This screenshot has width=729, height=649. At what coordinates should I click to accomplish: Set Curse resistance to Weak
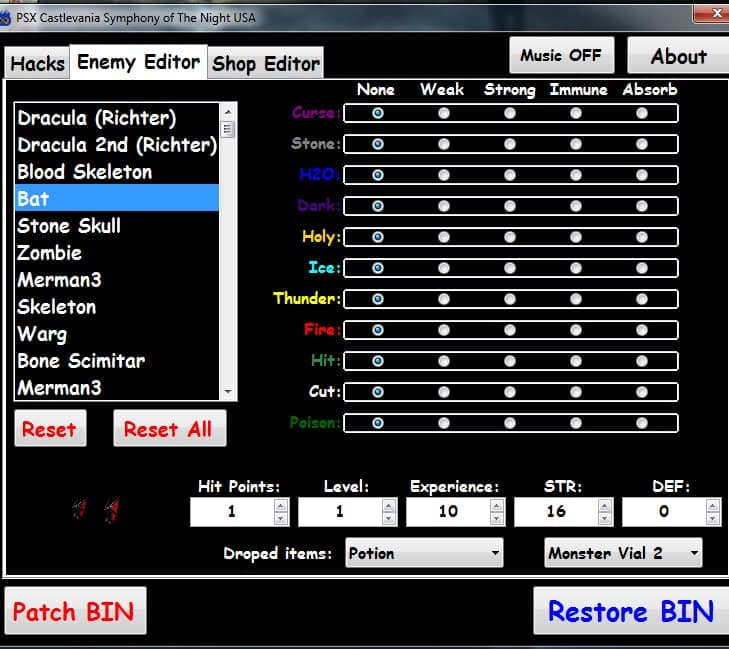444,113
